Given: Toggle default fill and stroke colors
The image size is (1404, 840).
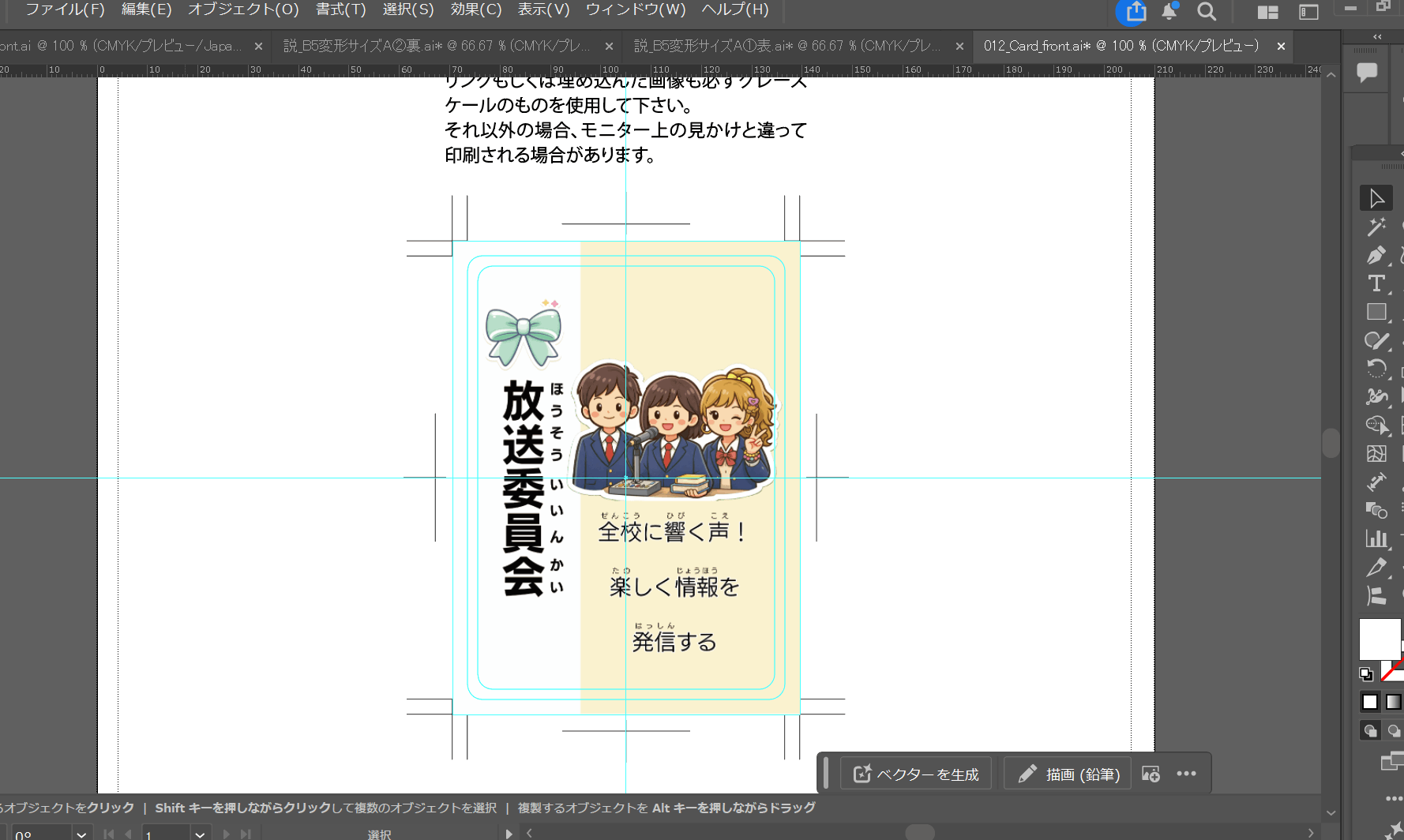Looking at the screenshot, I should (x=1365, y=674).
